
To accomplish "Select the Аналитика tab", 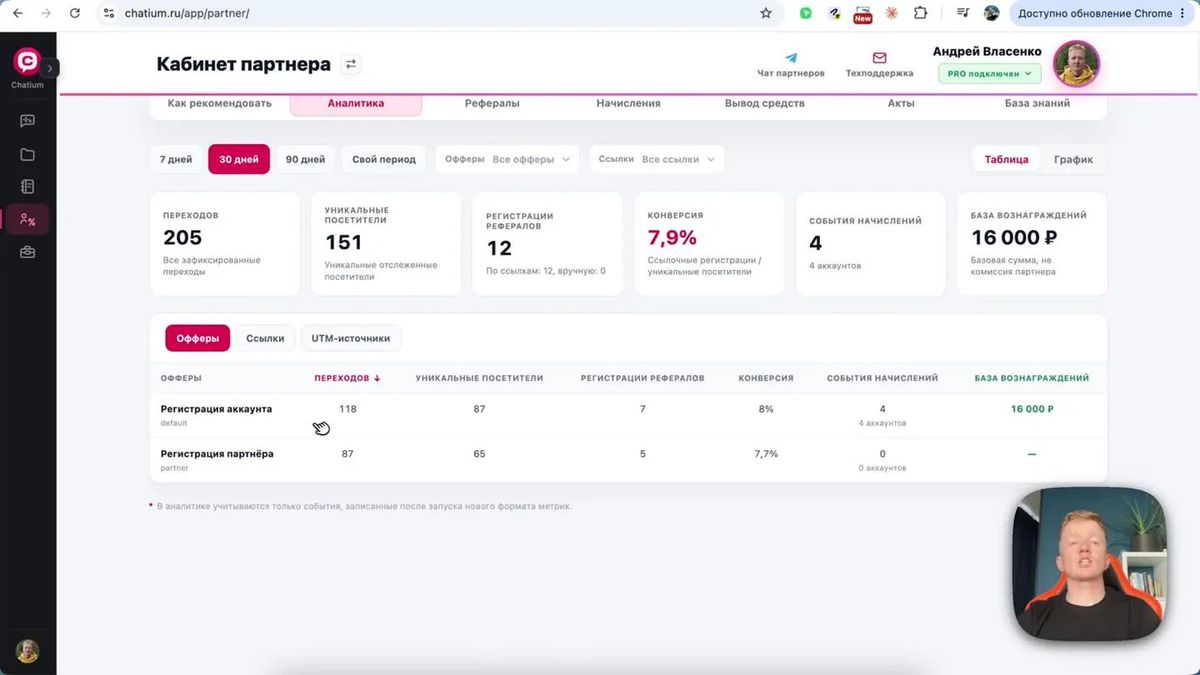I will [x=356, y=103].
